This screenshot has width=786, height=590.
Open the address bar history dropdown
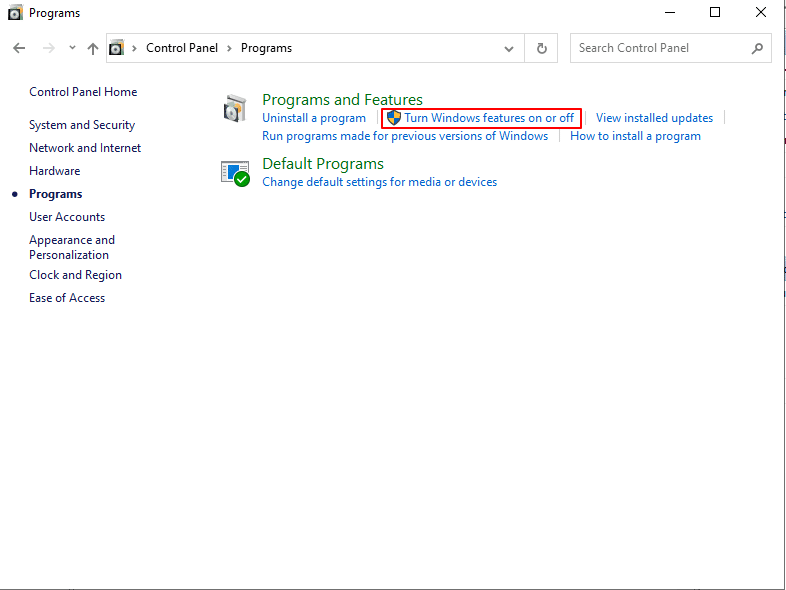click(x=509, y=49)
